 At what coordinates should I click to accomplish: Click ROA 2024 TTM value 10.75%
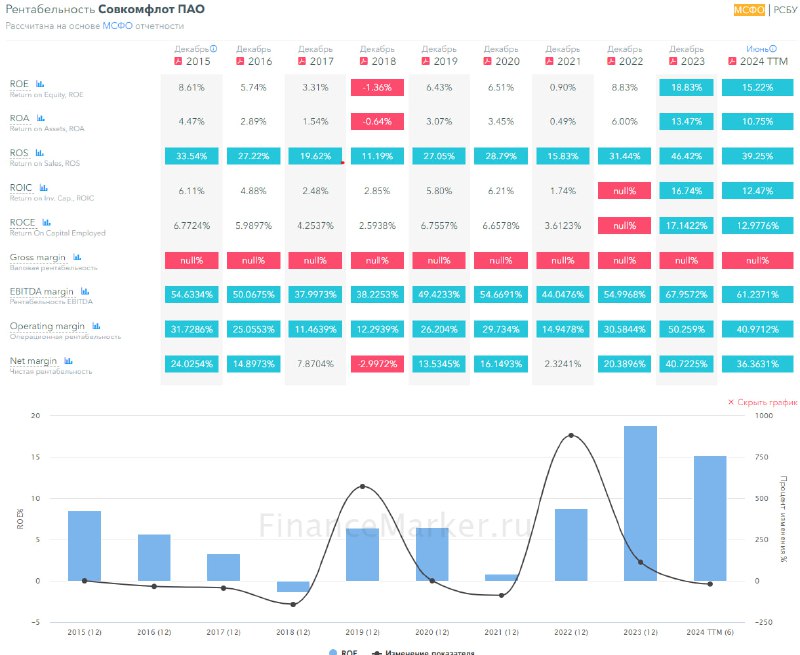[757, 121]
